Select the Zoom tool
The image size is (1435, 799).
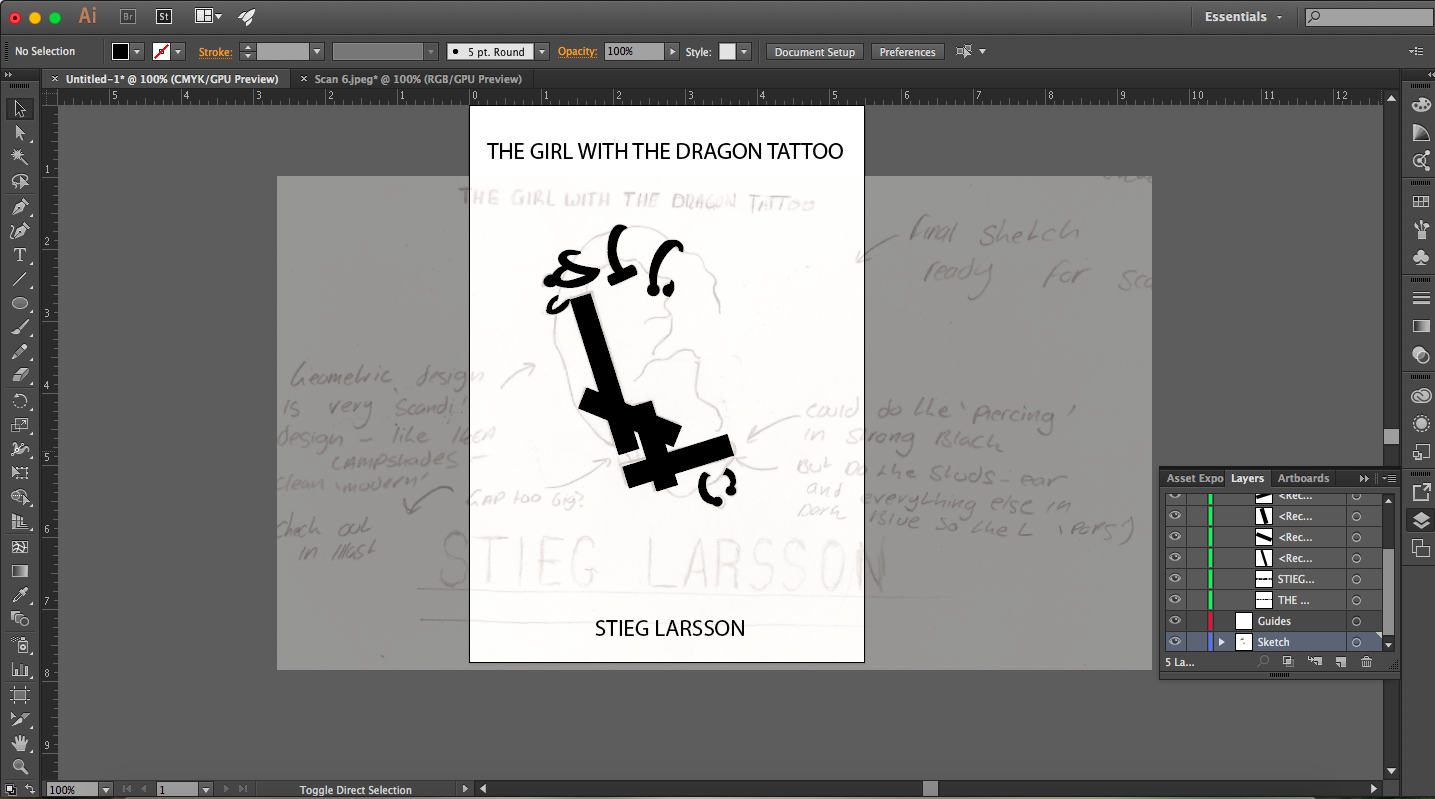pyautogui.click(x=20, y=767)
